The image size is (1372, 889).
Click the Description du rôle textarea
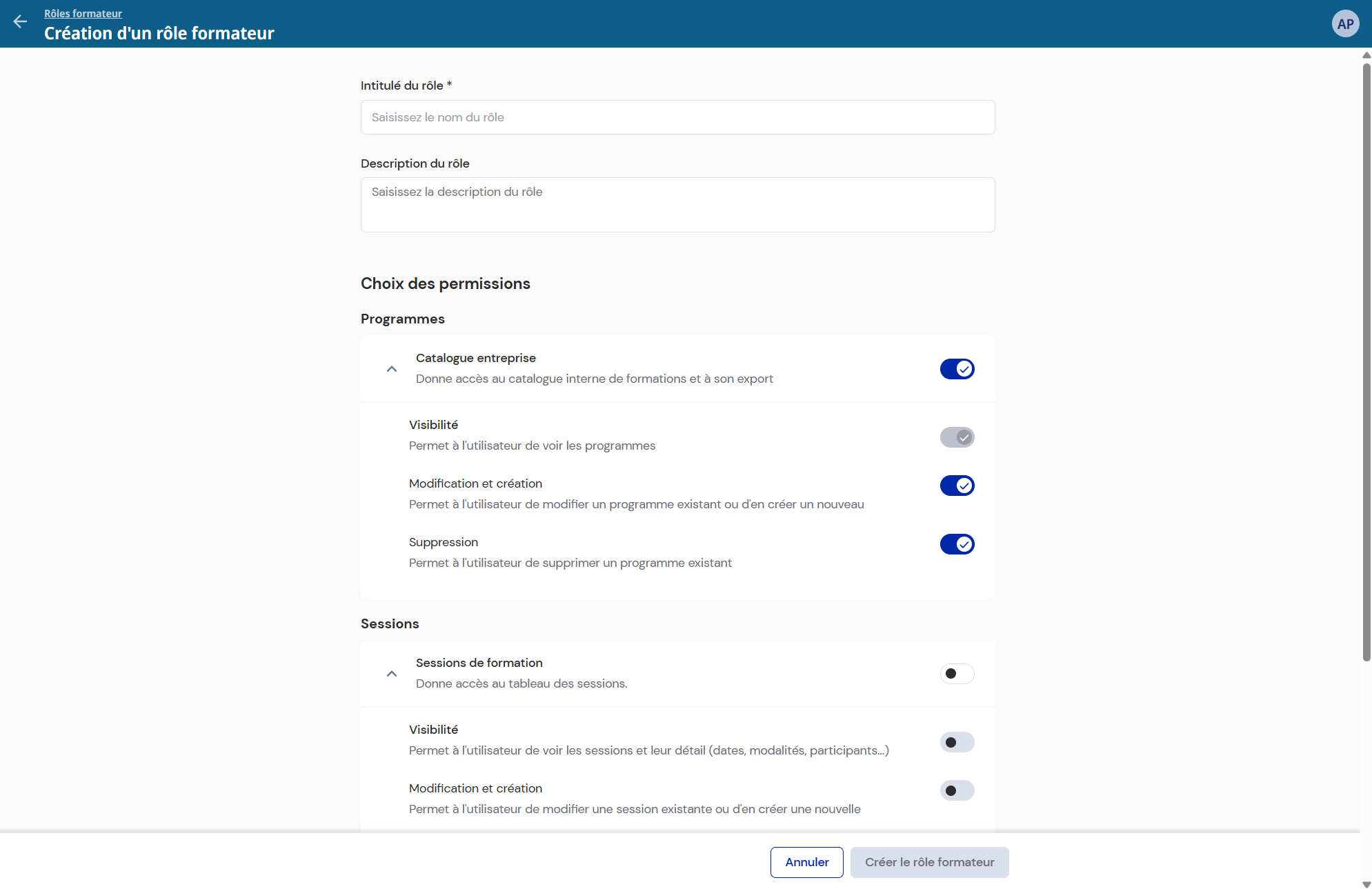point(677,205)
